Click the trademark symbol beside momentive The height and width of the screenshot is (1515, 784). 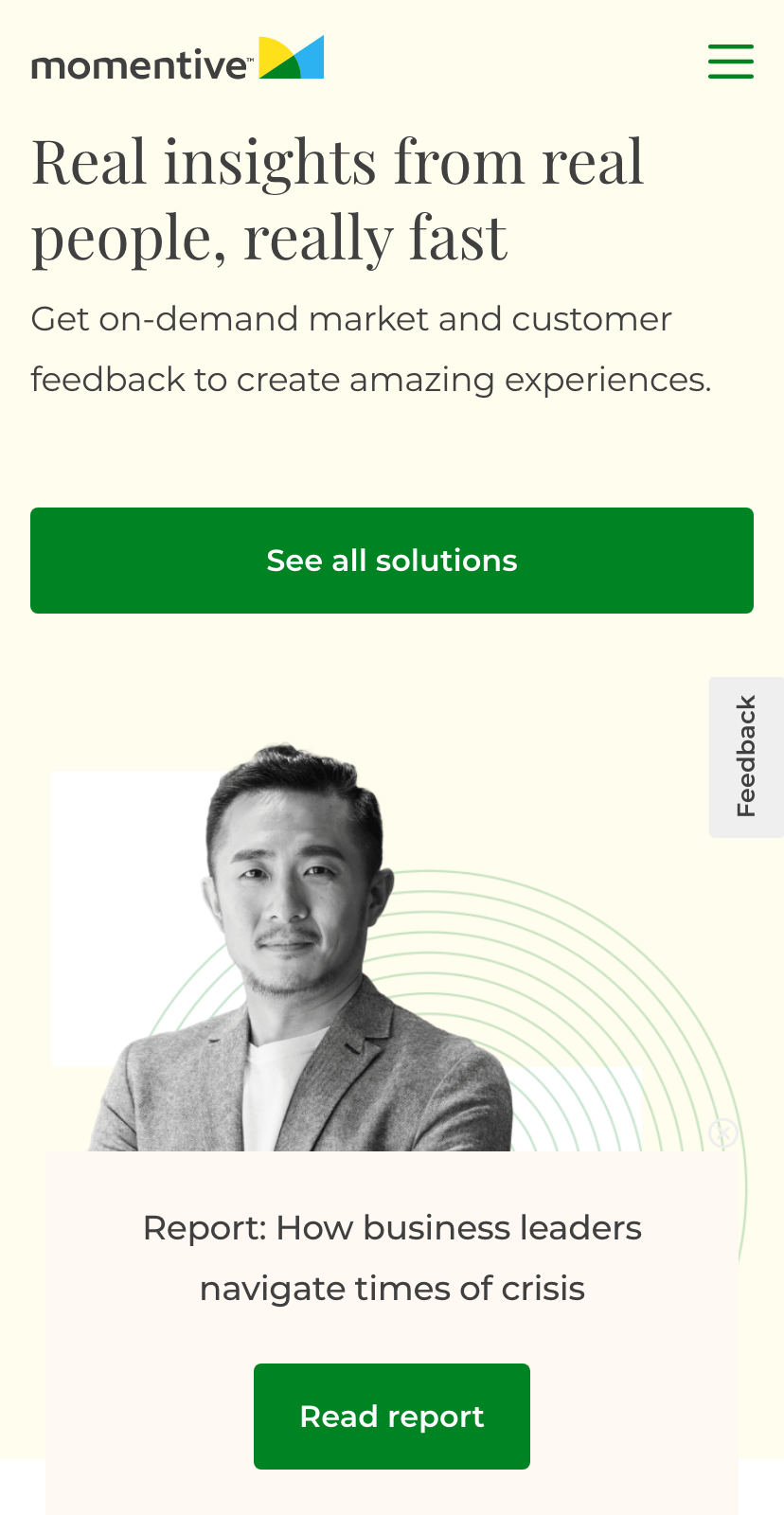[x=250, y=59]
